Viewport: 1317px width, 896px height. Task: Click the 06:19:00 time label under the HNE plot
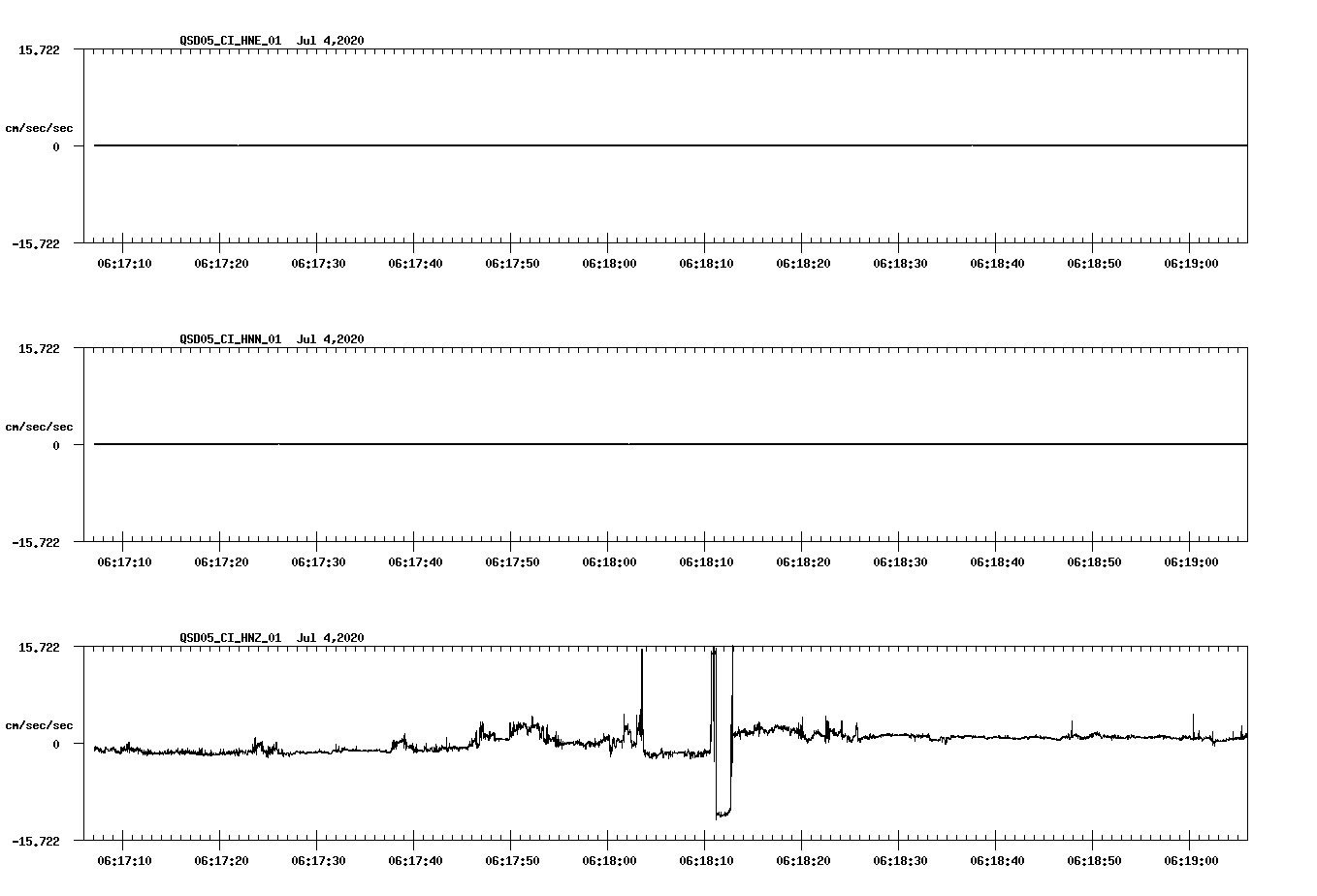(1191, 264)
